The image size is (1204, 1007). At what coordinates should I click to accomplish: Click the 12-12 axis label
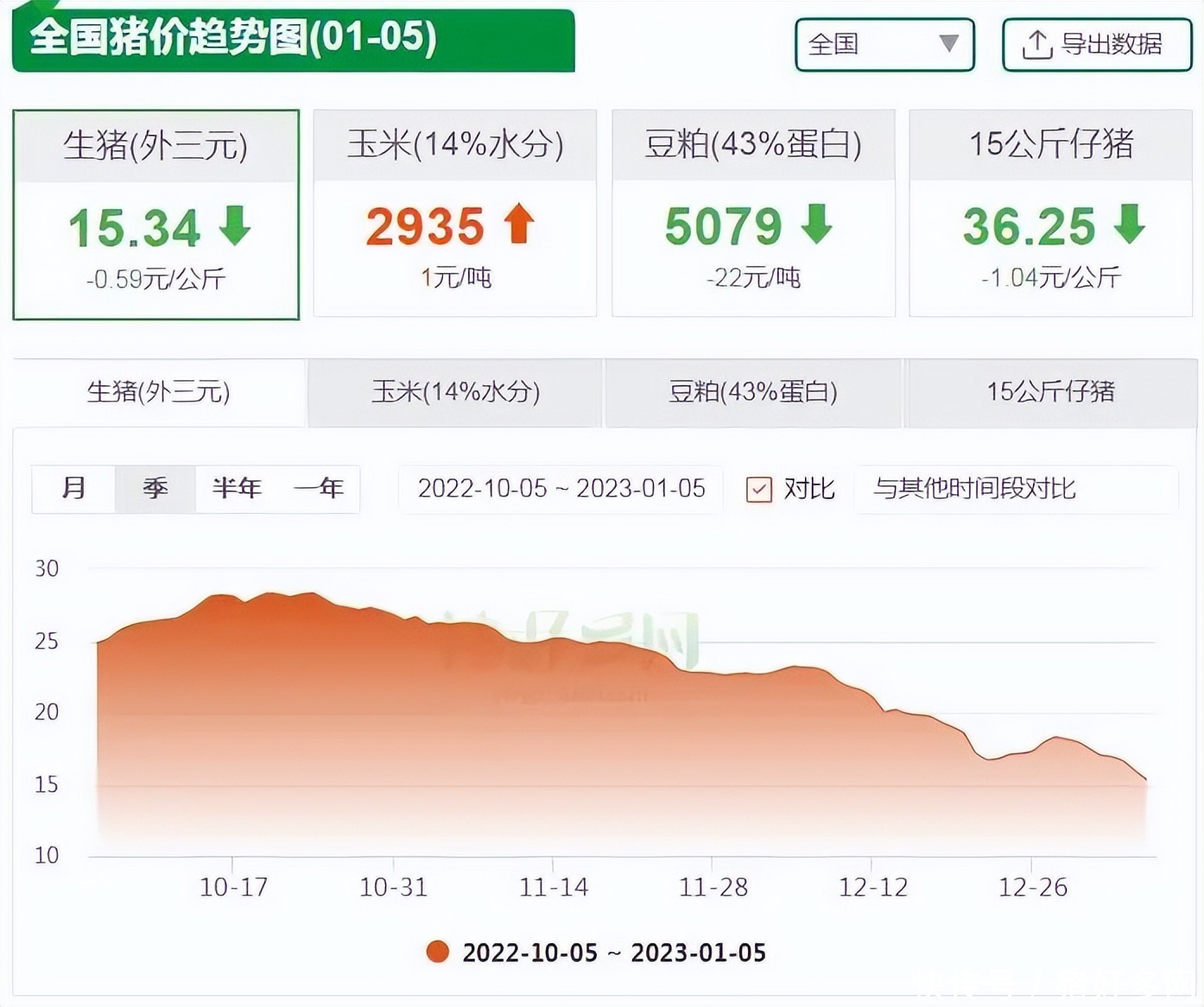873,887
